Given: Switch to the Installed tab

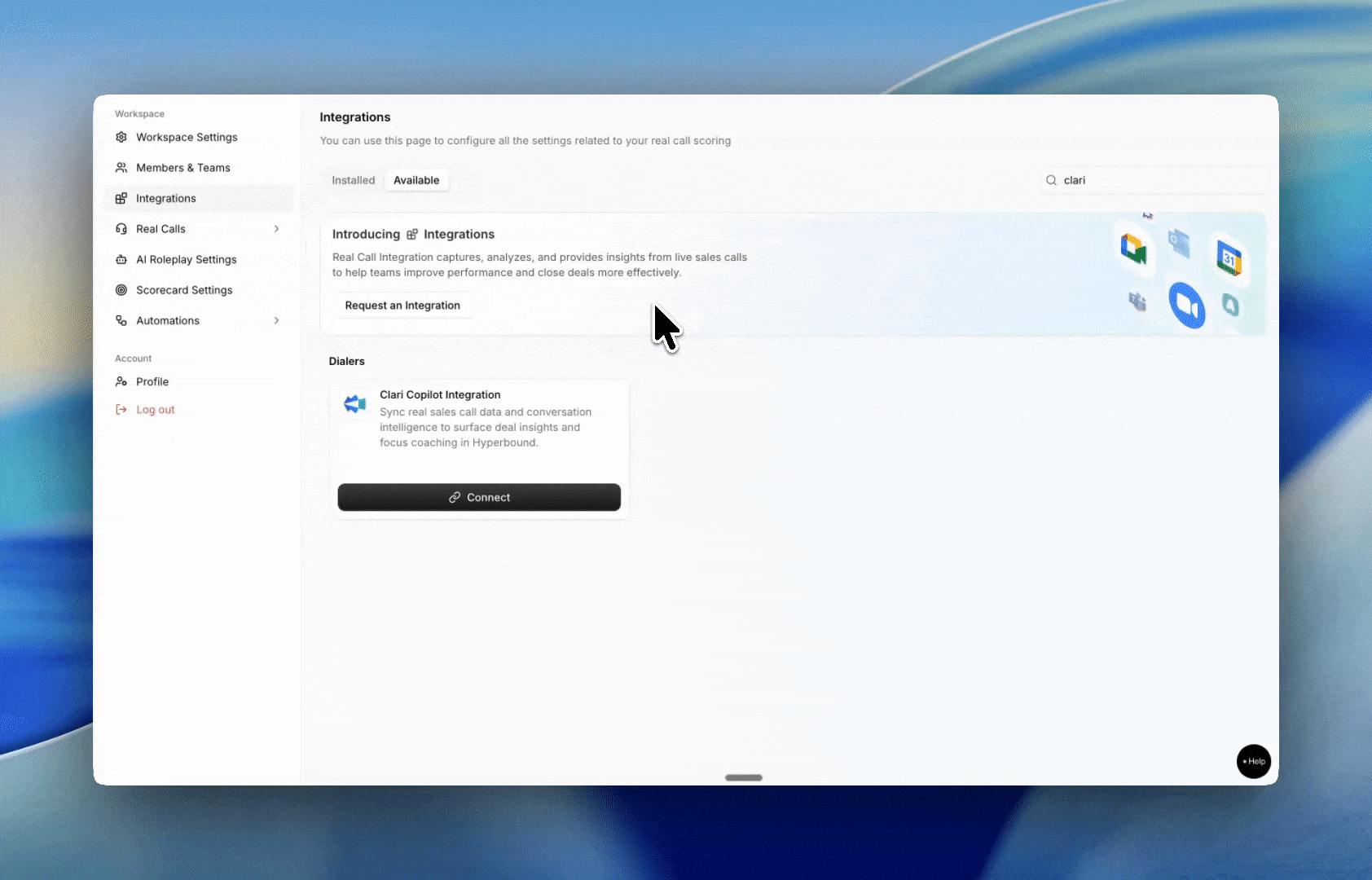Looking at the screenshot, I should [354, 180].
